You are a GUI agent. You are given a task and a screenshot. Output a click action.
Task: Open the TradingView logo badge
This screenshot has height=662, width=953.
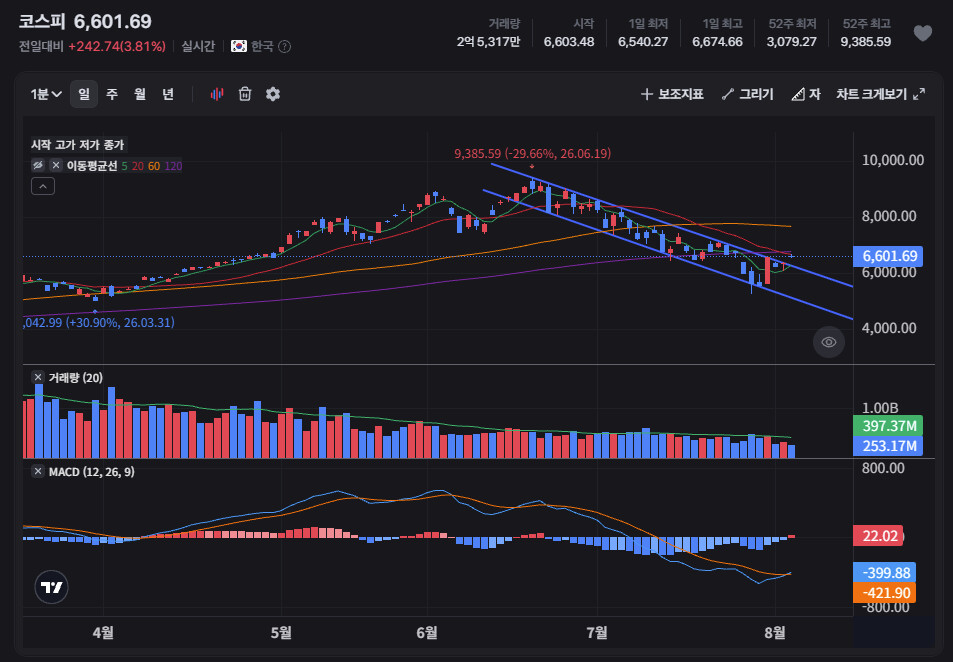(x=52, y=587)
